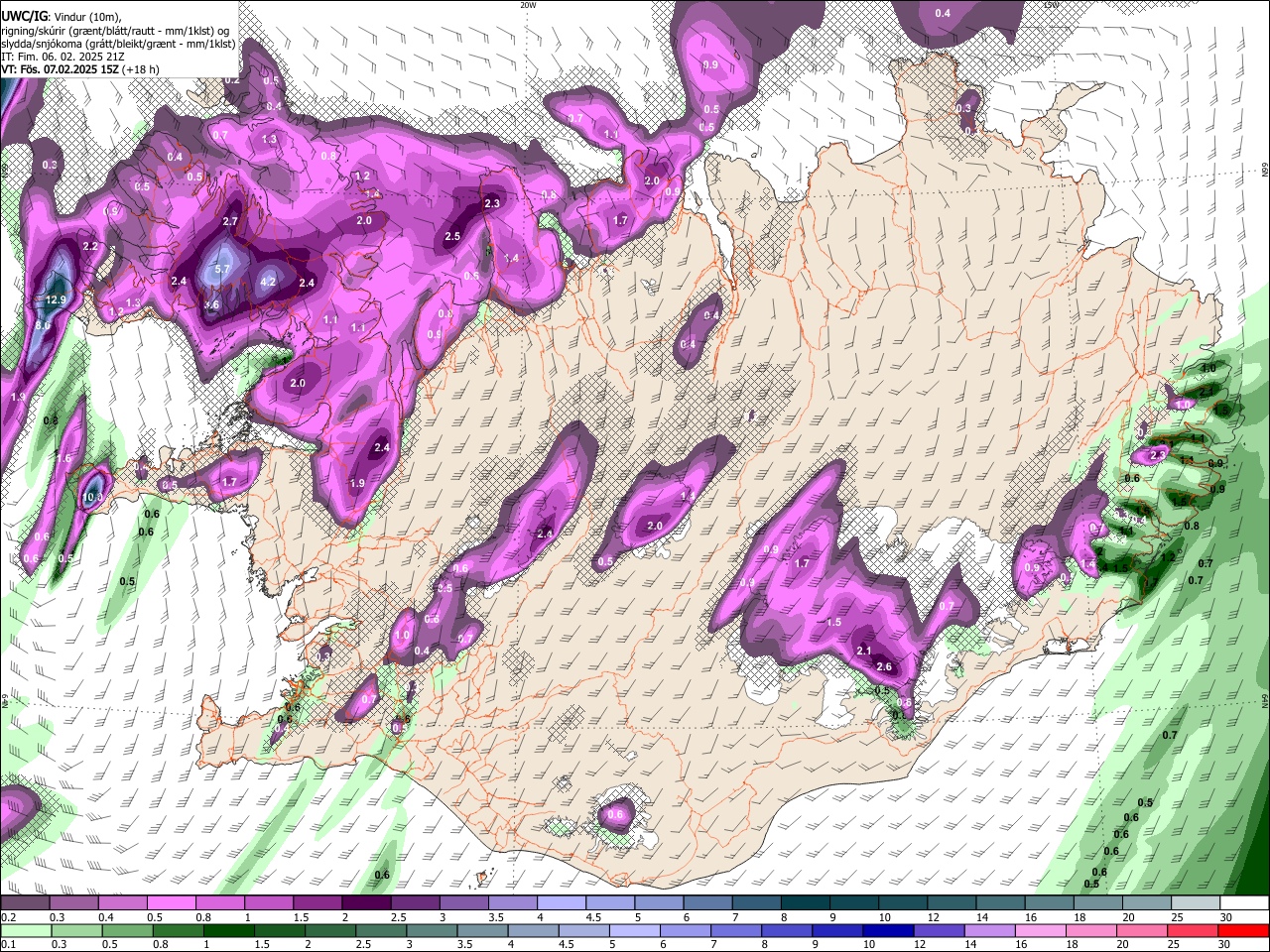Click the darkest green lower legend swatch at 1

pyautogui.click(x=229, y=931)
